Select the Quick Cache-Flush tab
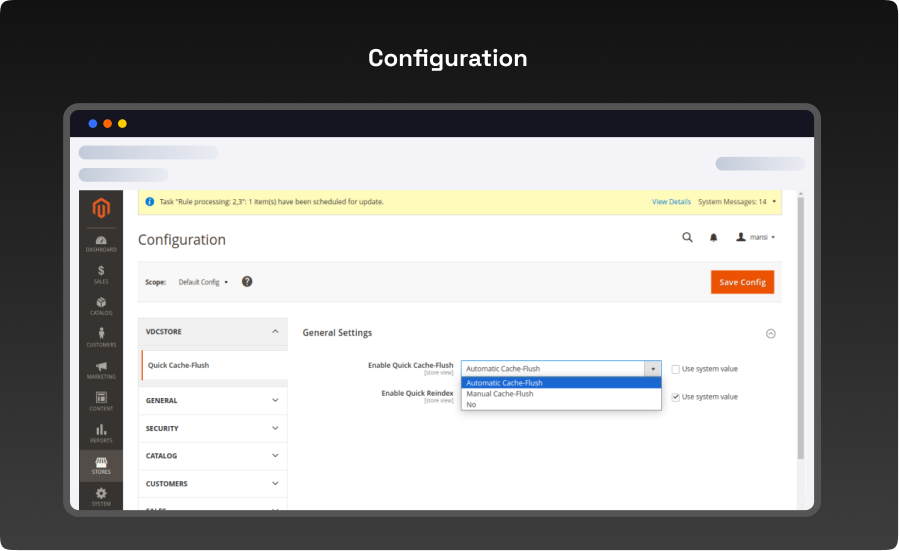The image size is (899, 551). point(179,365)
